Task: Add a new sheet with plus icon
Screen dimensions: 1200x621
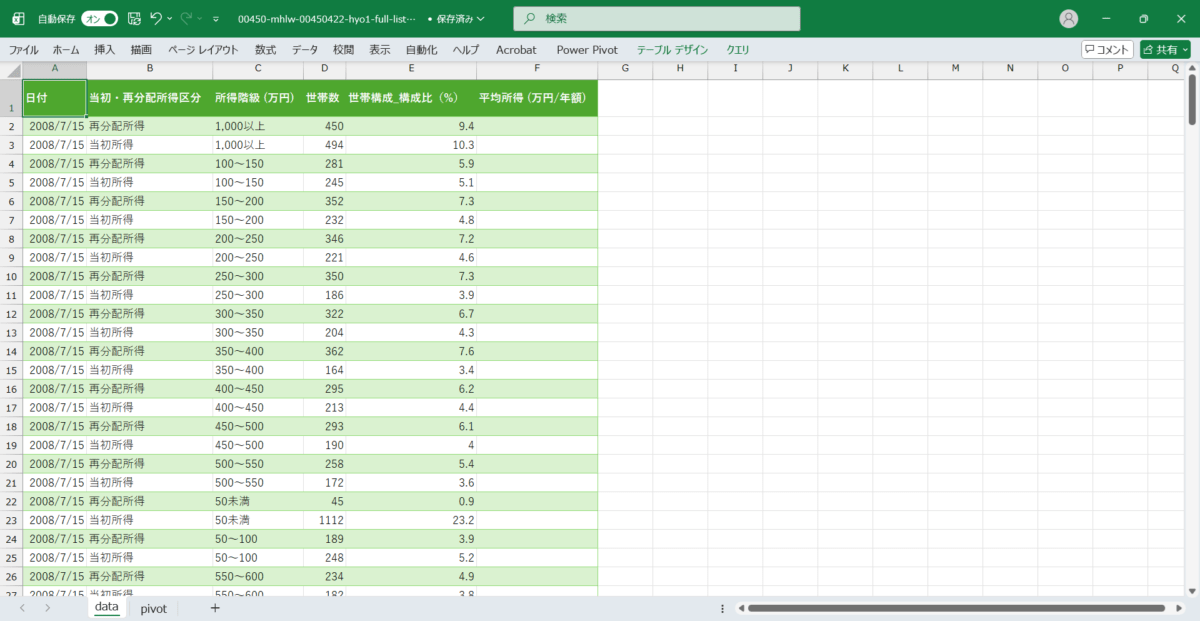Action: click(214, 608)
